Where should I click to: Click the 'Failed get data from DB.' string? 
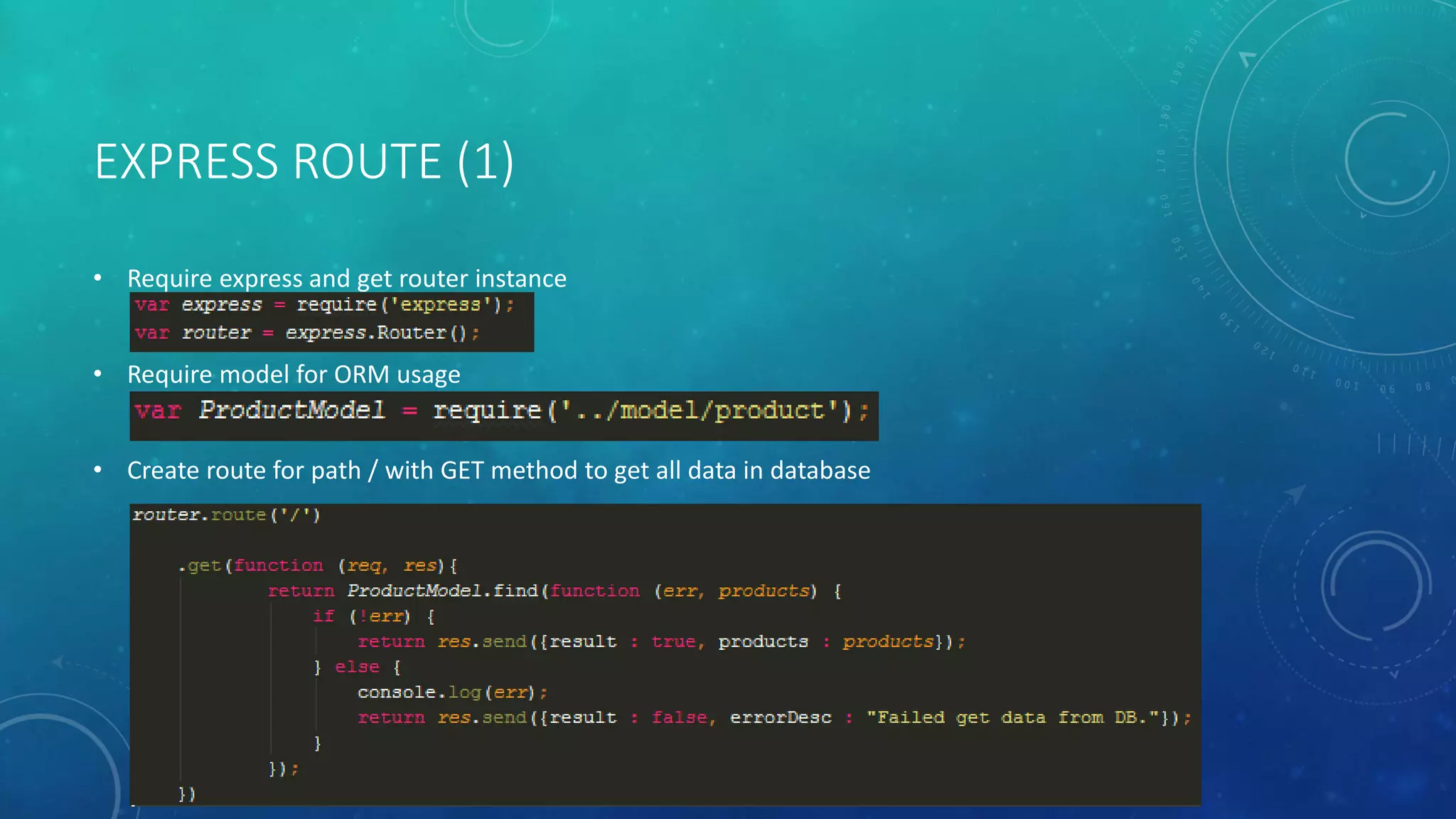[x=1012, y=717]
